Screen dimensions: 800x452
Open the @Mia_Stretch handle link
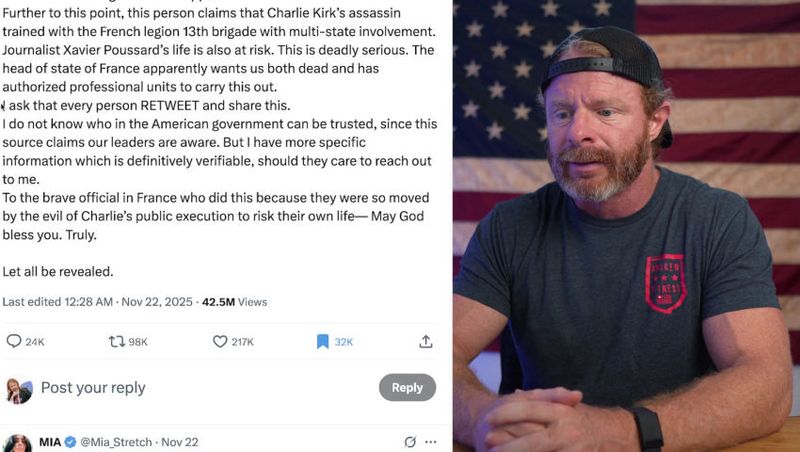click(x=115, y=442)
